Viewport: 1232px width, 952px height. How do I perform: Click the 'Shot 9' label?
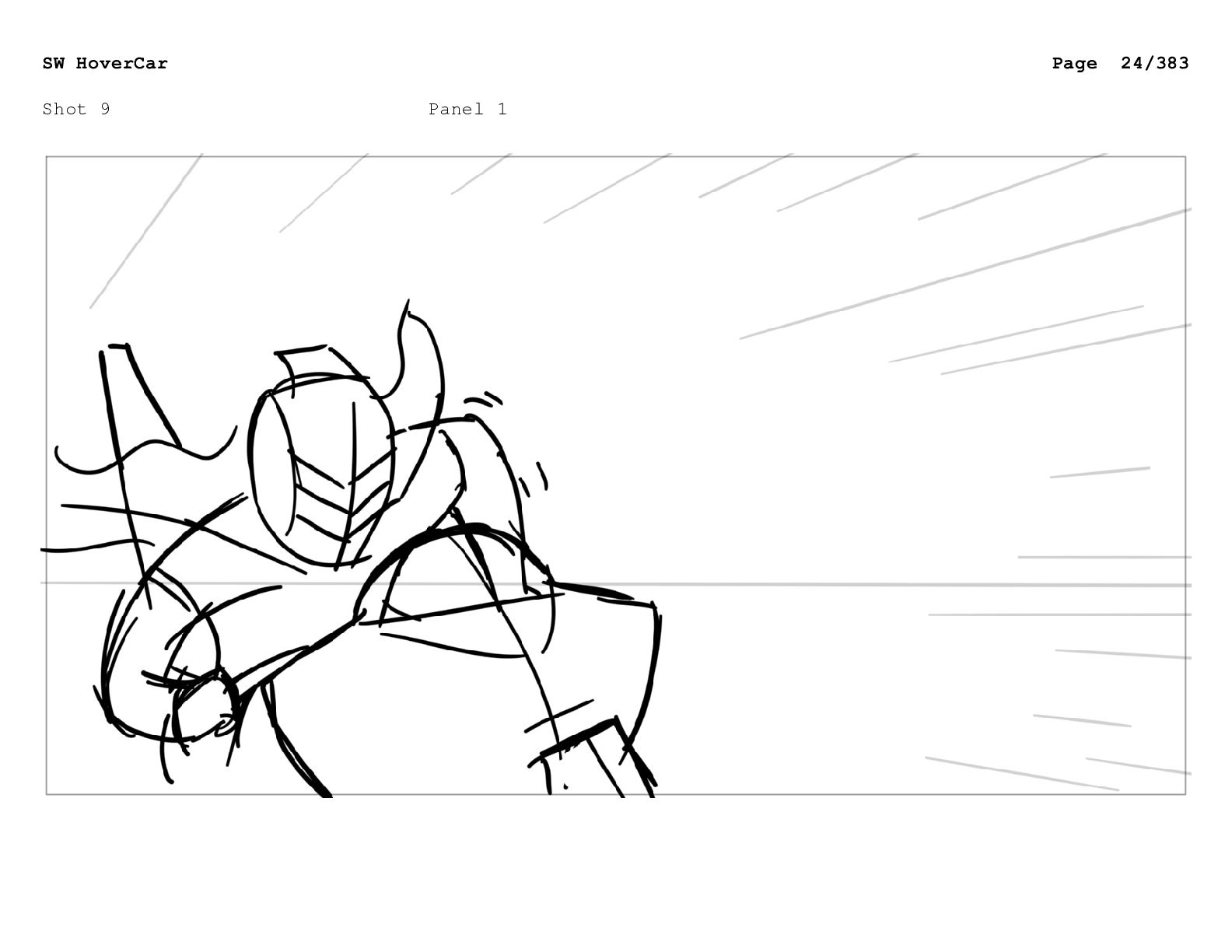76,109
